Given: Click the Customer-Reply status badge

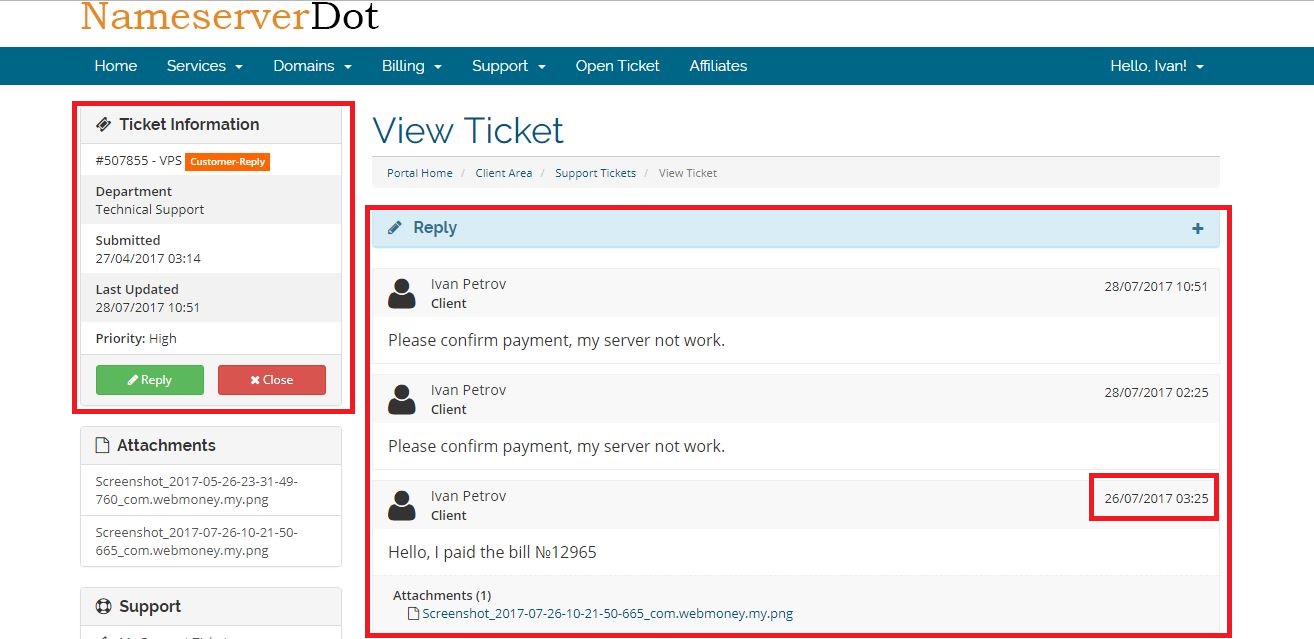Looking at the screenshot, I should [228, 161].
